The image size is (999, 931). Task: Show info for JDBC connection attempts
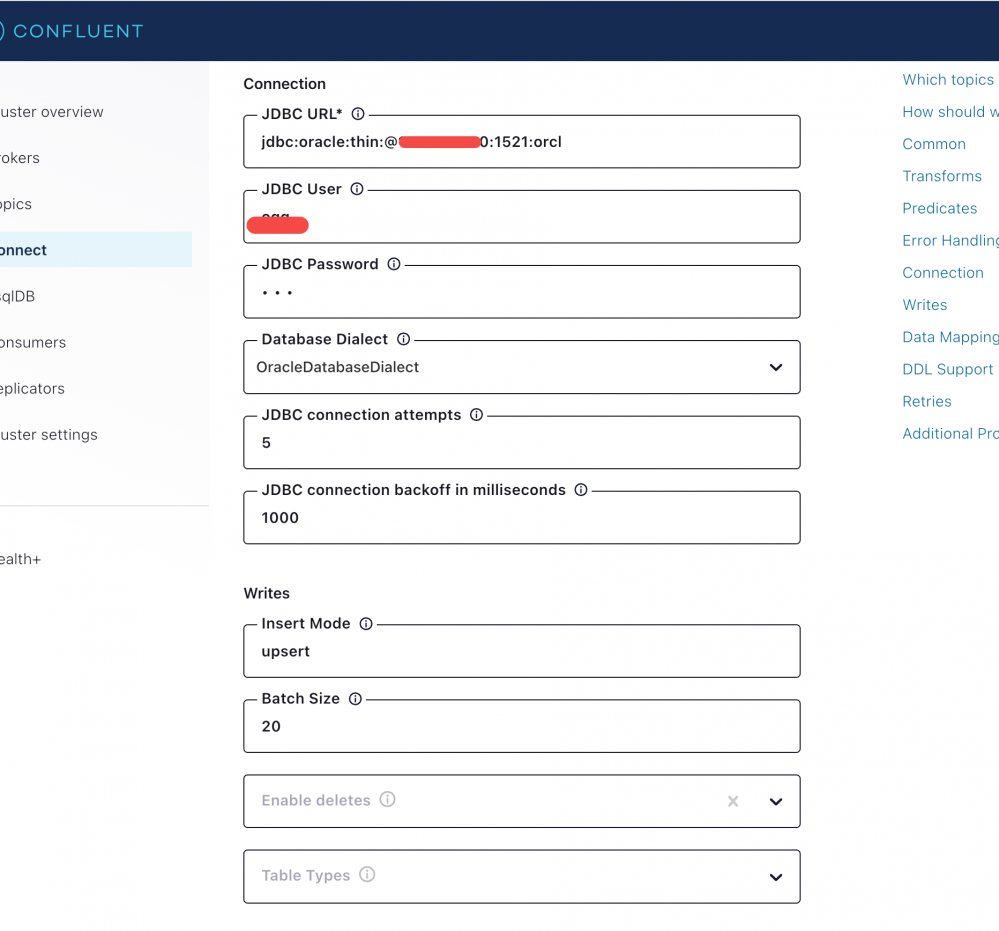pos(476,415)
